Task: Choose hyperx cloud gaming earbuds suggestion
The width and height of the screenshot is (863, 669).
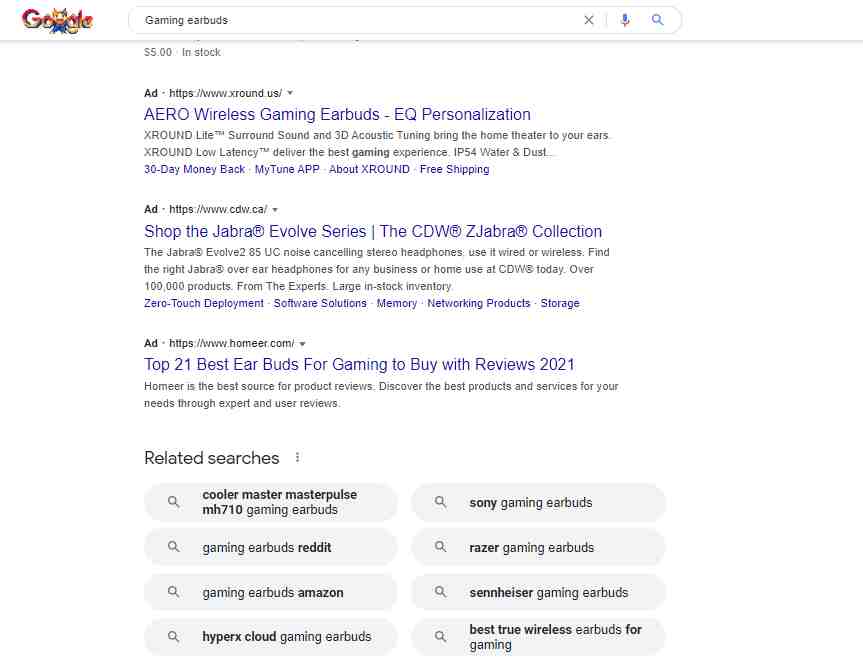Action: coord(270,637)
